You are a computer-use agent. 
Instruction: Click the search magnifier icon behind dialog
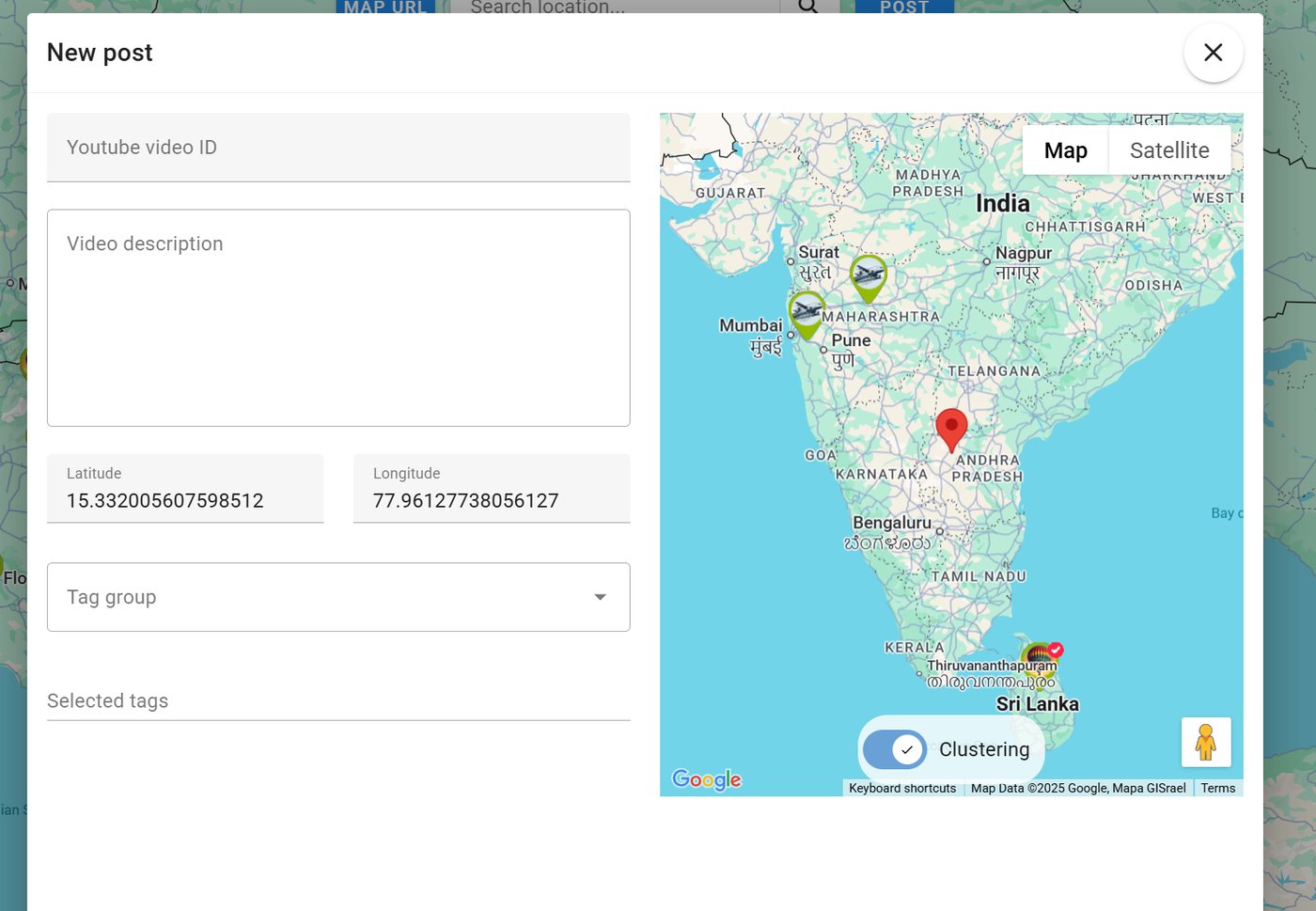click(808, 7)
